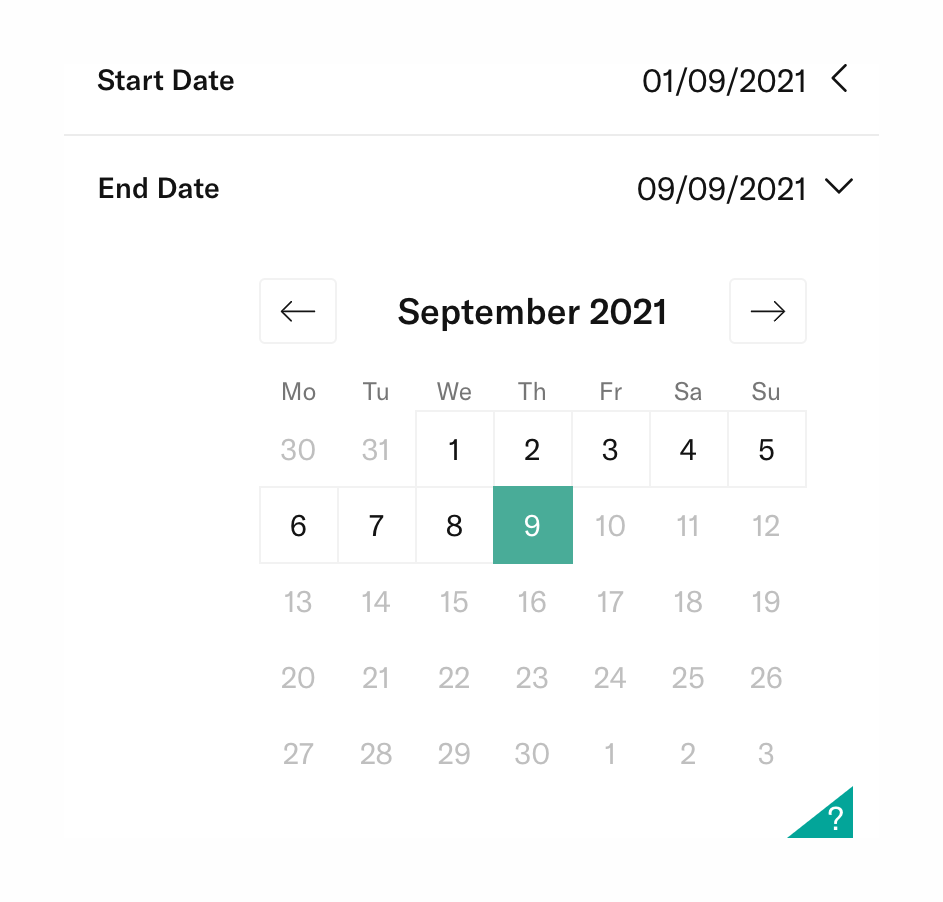Click the date 09/09/2021 text
943x902 pixels.
point(722,188)
